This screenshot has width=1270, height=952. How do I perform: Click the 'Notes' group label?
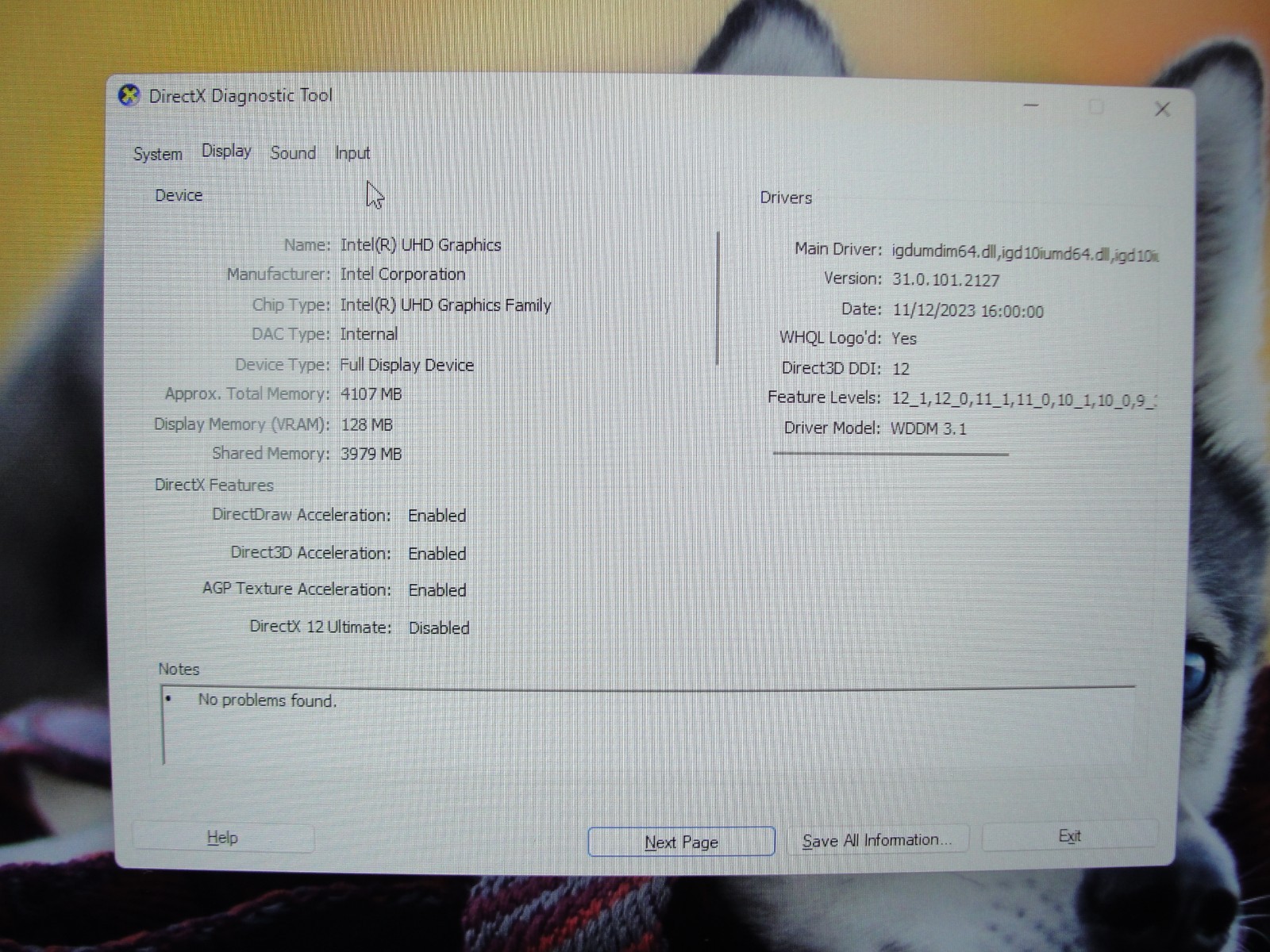click(x=179, y=669)
